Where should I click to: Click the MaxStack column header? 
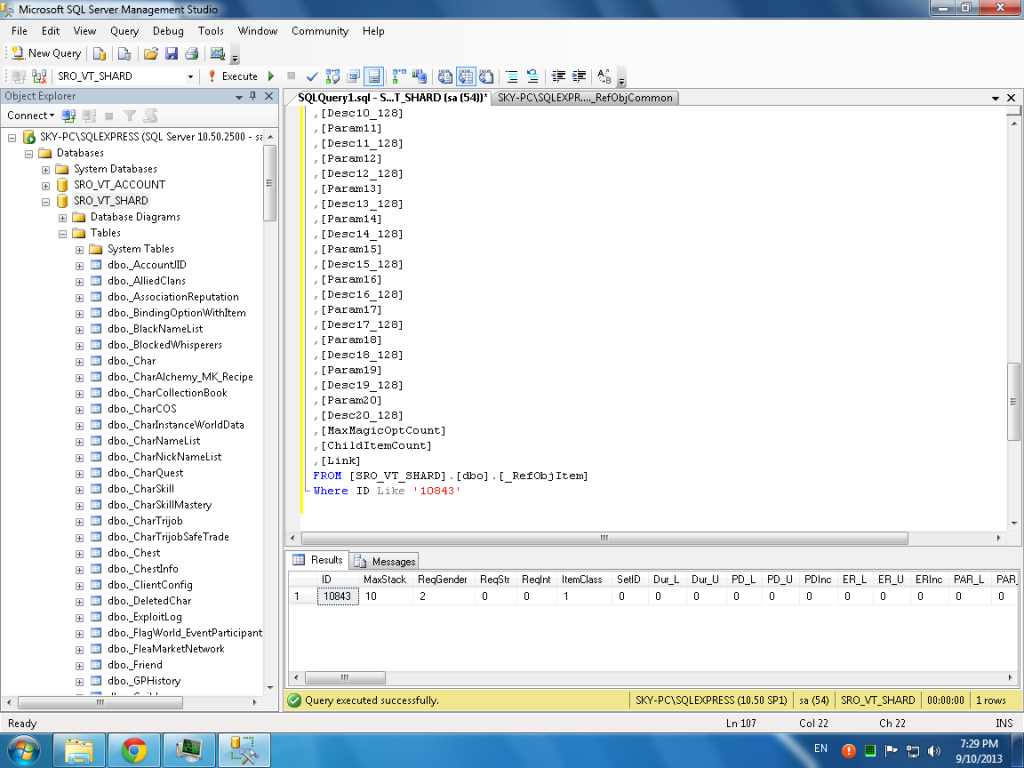pos(385,579)
